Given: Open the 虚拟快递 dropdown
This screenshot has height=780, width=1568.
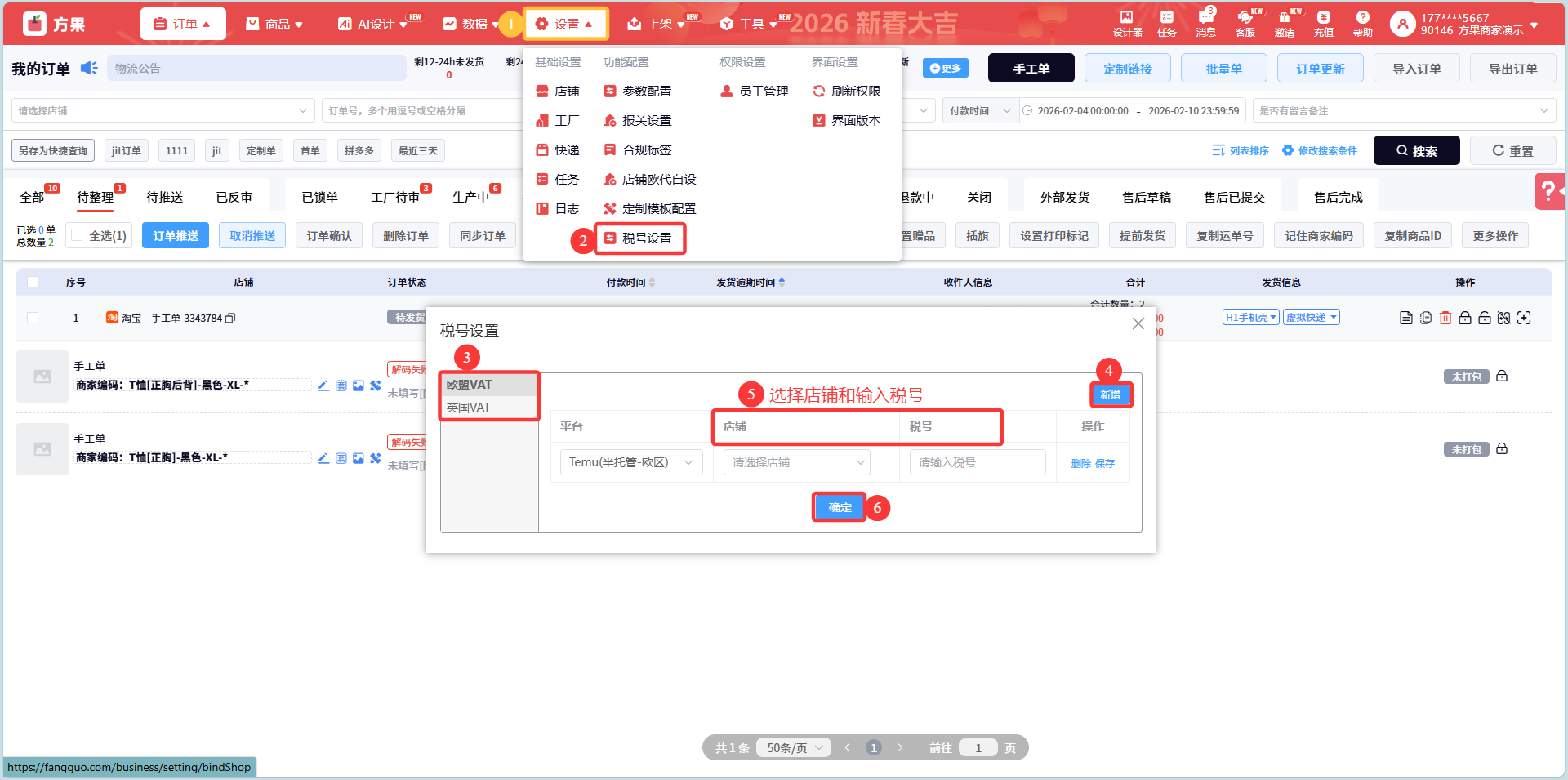Looking at the screenshot, I should [1311, 318].
